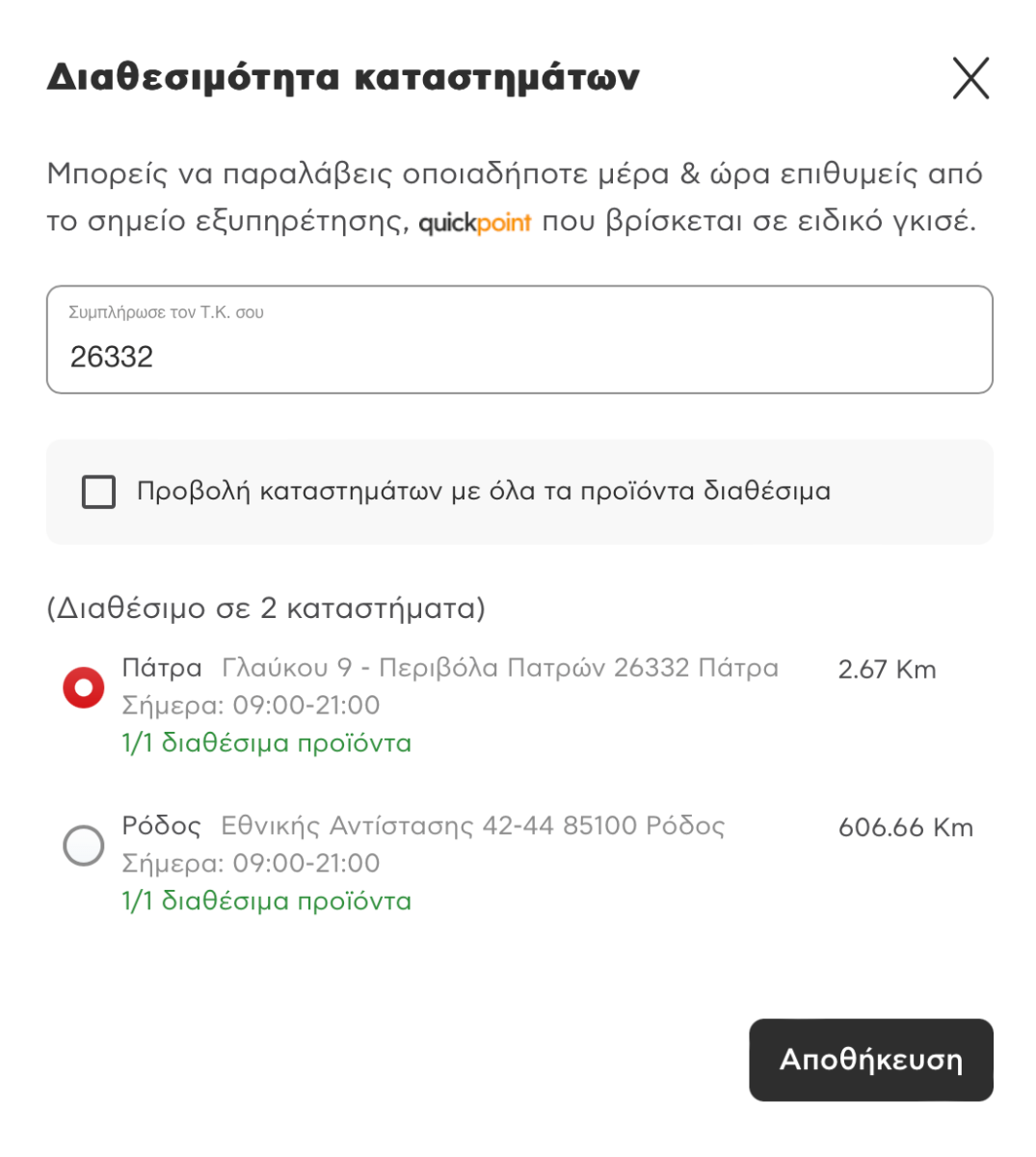
Task: Select the Πάτρα store radio button
Action: point(84,687)
